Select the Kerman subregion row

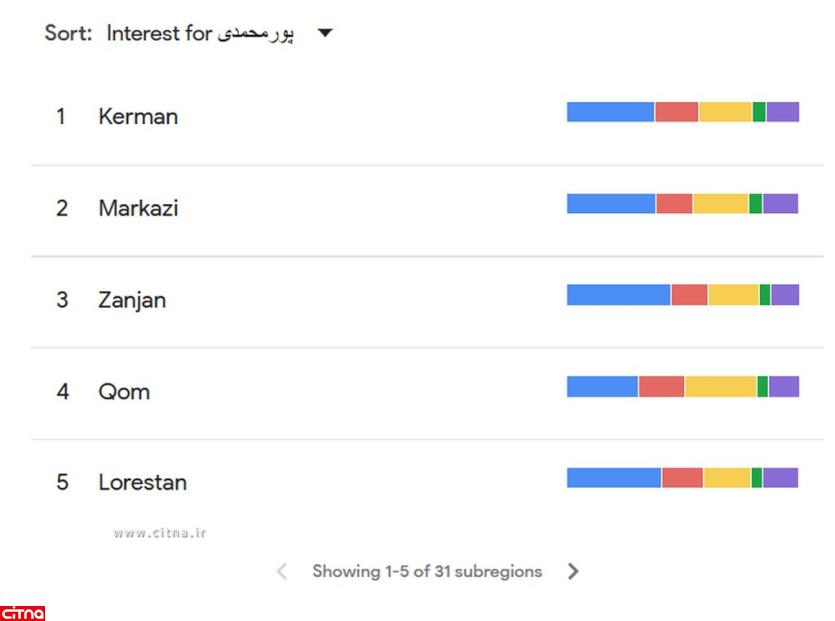[138, 117]
